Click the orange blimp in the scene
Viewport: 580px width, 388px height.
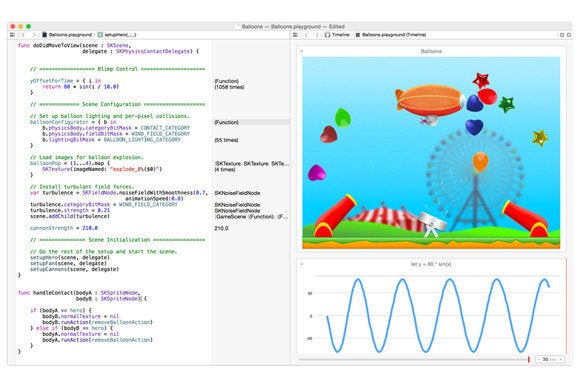(430, 100)
